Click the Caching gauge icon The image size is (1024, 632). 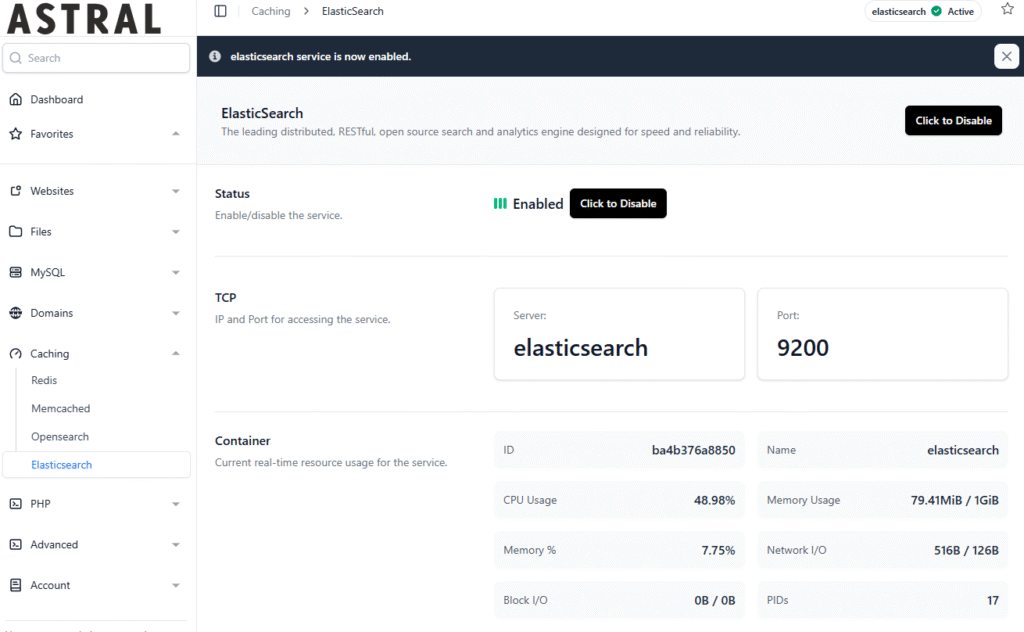pyautogui.click(x=16, y=353)
